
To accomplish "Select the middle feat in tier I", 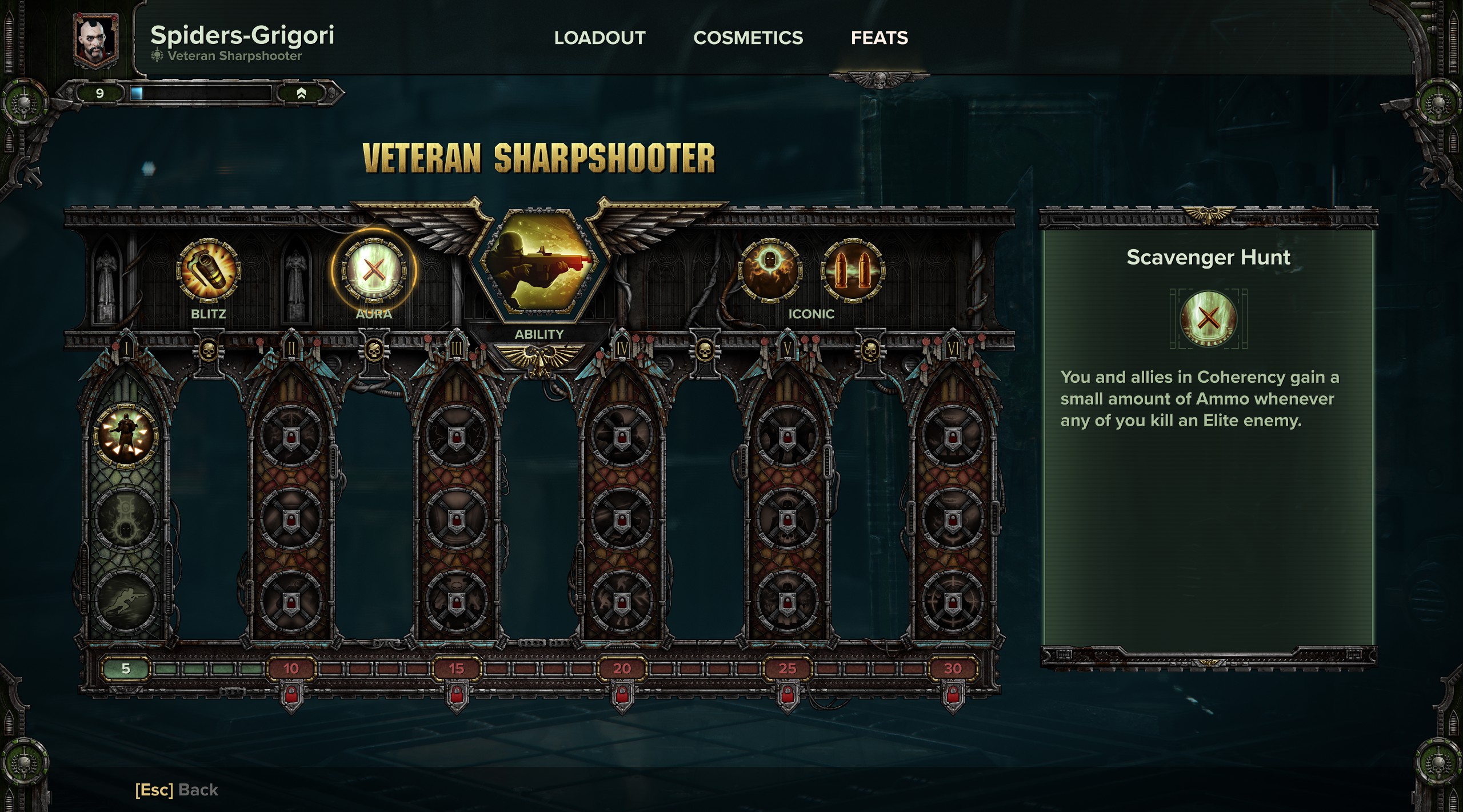I will [126, 518].
